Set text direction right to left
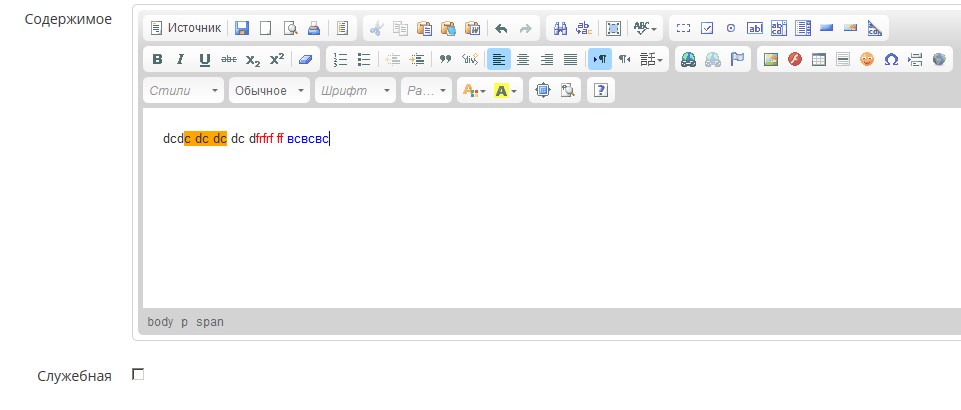The image size is (961, 410). (x=624, y=59)
